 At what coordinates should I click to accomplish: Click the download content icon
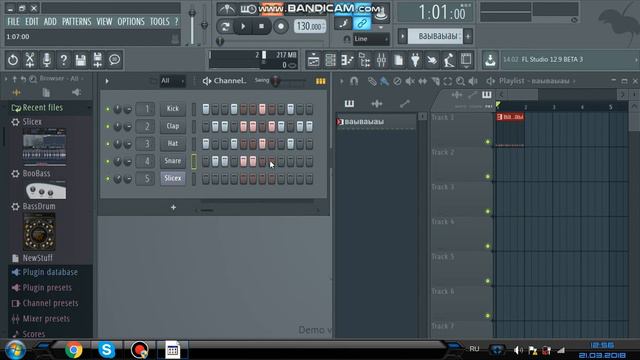pyautogui.click(x=490, y=60)
